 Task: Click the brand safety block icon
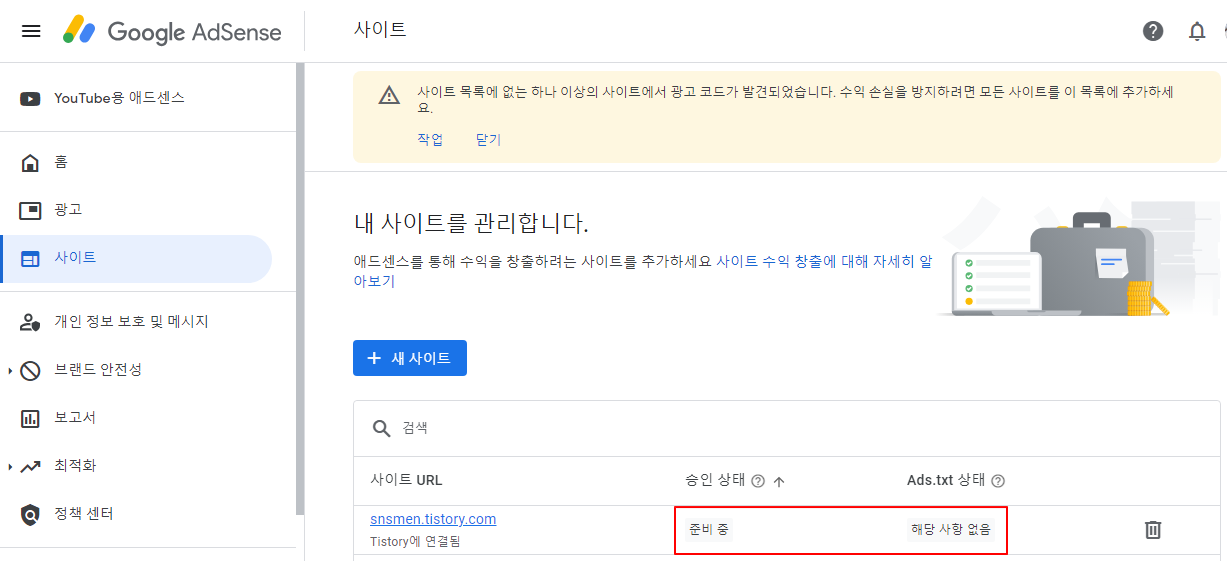click(x=31, y=370)
